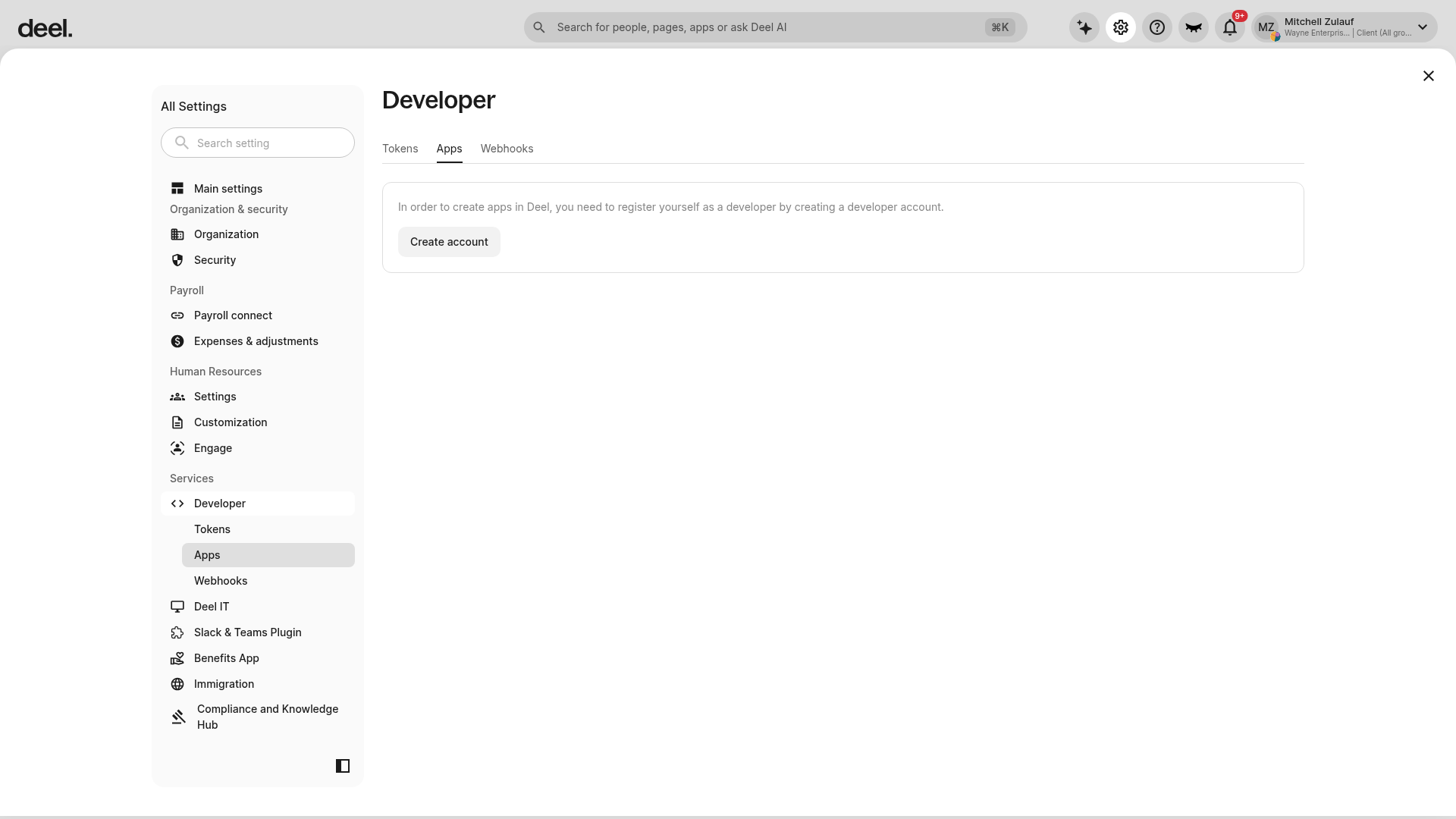Click the Human Resources Settings people icon

(x=177, y=397)
